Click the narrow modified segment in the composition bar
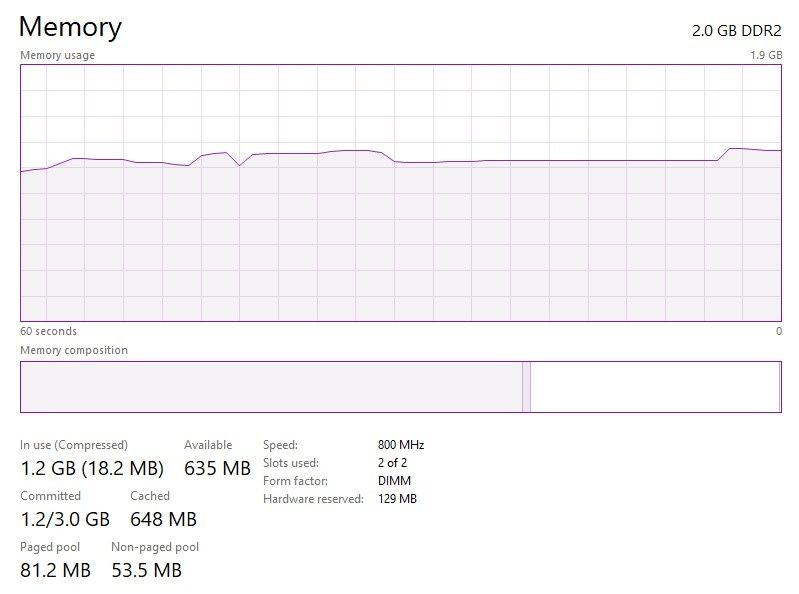 click(526, 387)
